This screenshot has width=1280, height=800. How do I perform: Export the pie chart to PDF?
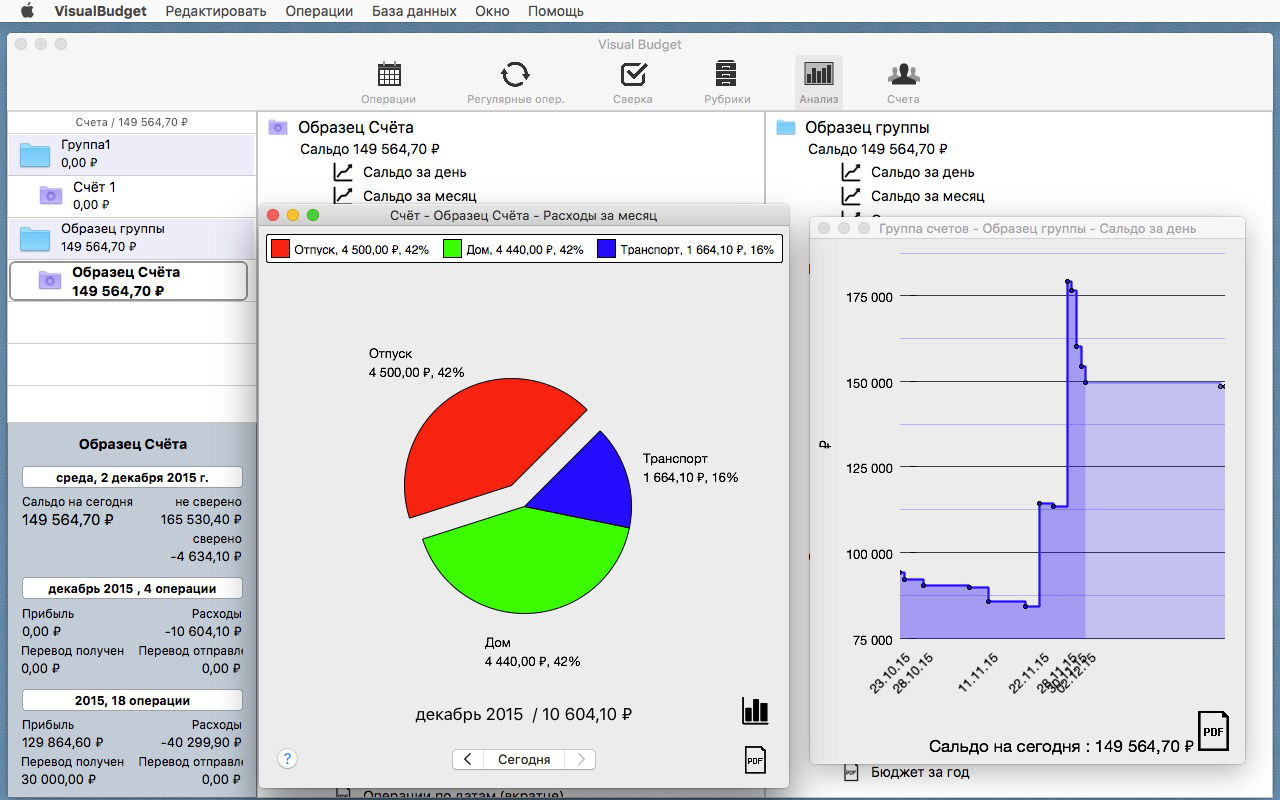coord(755,759)
